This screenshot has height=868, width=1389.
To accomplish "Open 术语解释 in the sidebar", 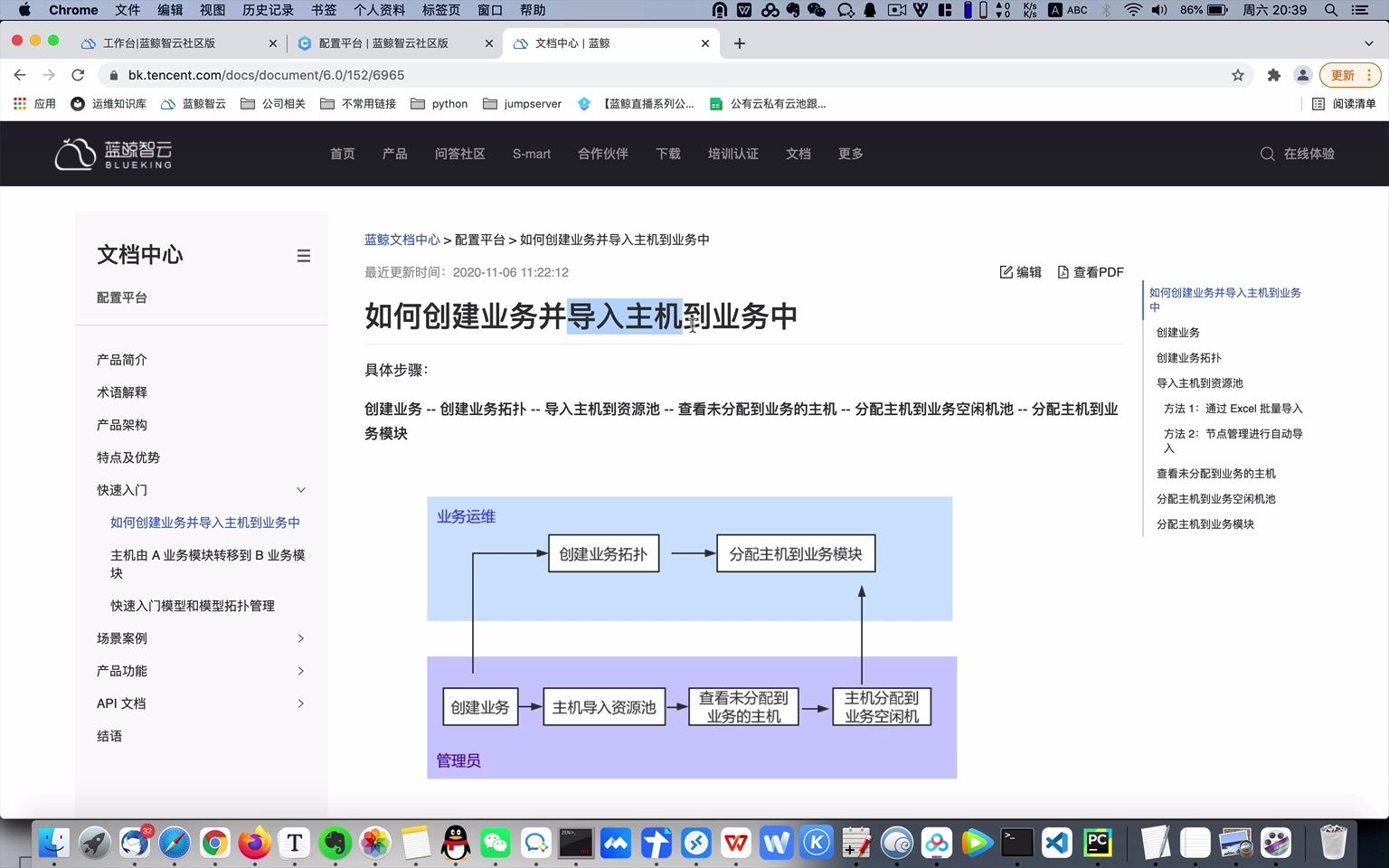I will [x=122, y=392].
